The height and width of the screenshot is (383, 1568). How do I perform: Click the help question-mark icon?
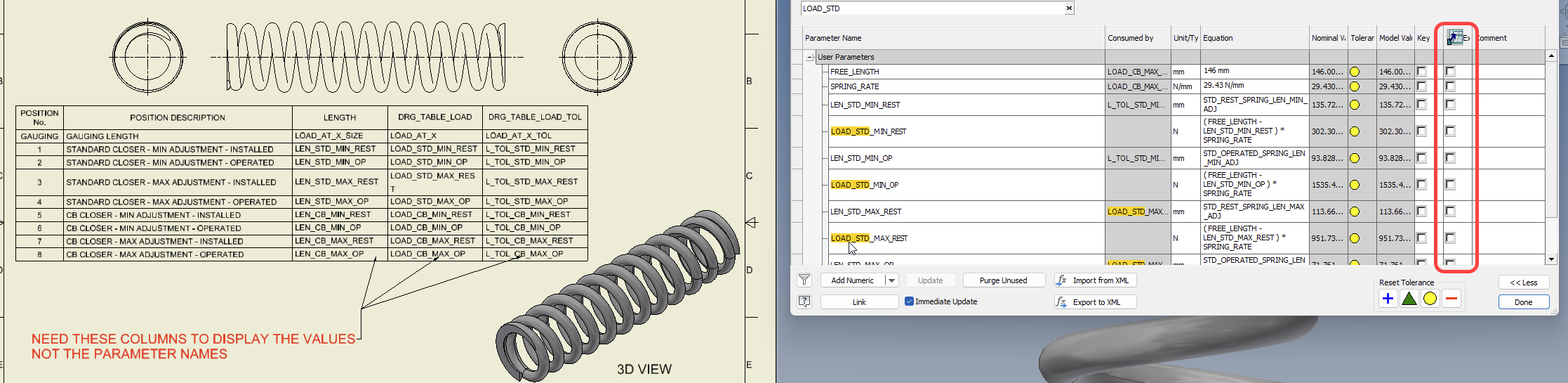[804, 301]
